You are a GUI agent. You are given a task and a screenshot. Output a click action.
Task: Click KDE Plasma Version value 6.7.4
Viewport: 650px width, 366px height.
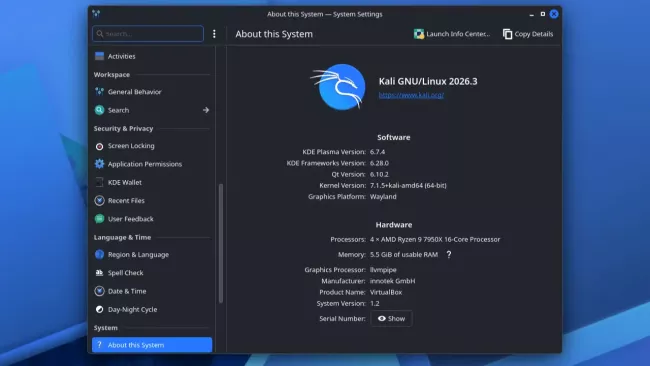click(377, 152)
